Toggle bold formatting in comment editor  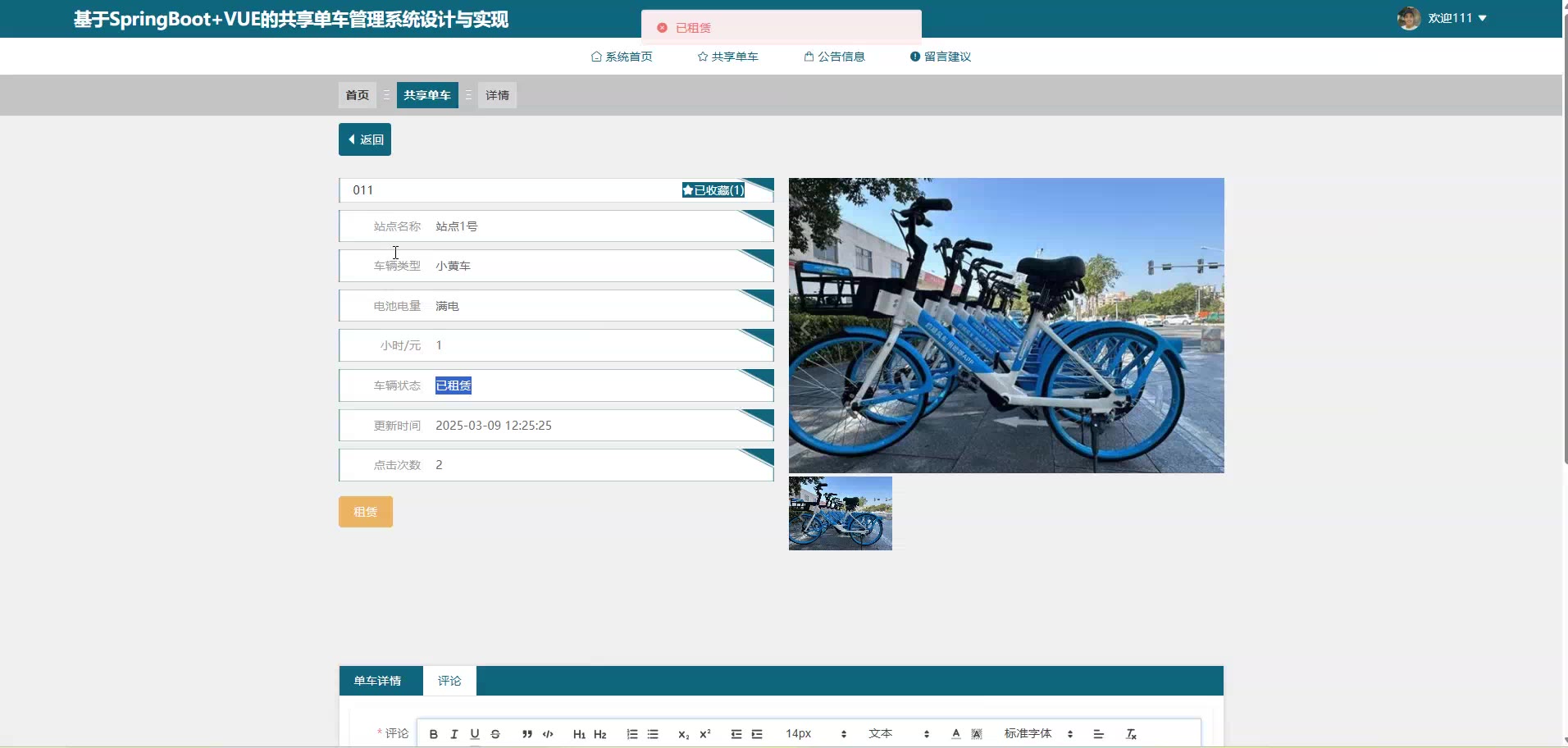point(433,734)
